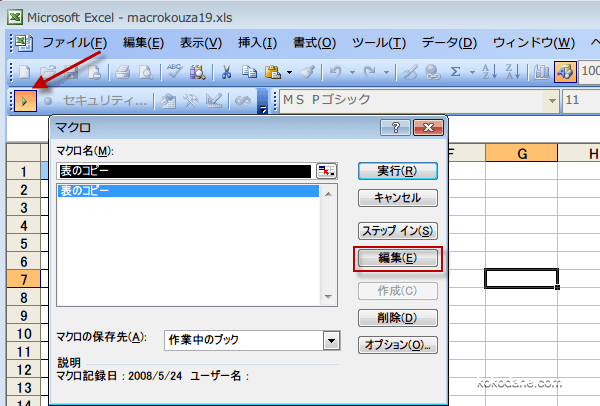Click the macro dialog help ? button
Viewport: 600px width, 406px height.
(395, 127)
